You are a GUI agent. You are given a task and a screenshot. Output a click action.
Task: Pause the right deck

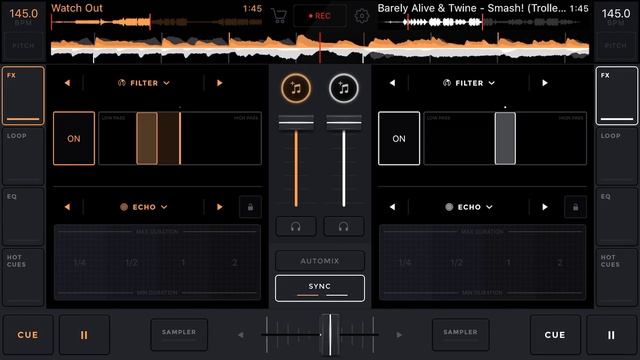[x=611, y=335]
